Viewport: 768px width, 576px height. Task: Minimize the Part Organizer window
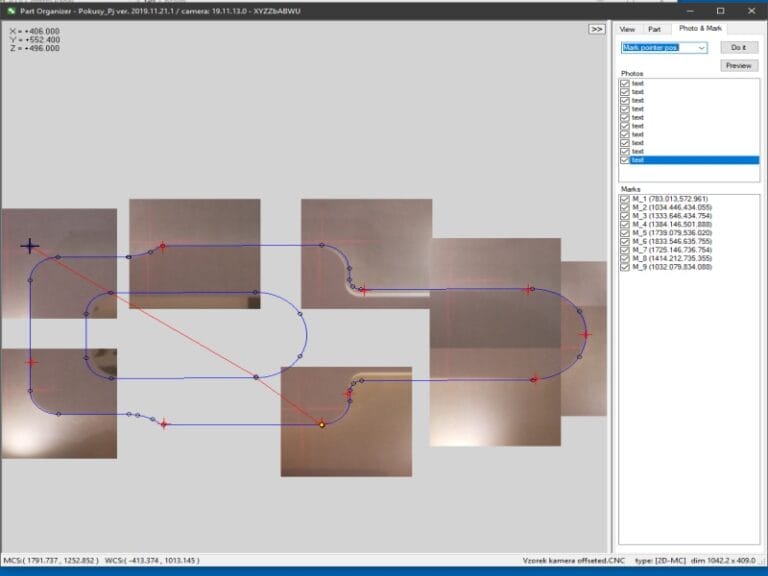tap(688, 9)
